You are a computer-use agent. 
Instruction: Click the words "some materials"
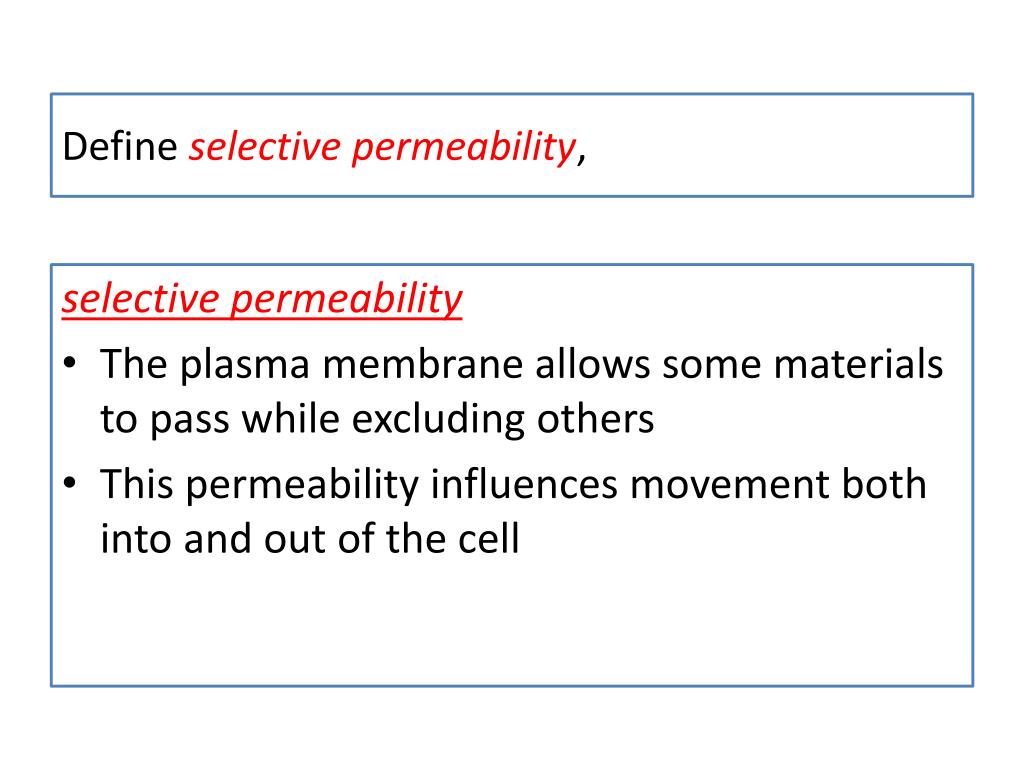tap(803, 364)
